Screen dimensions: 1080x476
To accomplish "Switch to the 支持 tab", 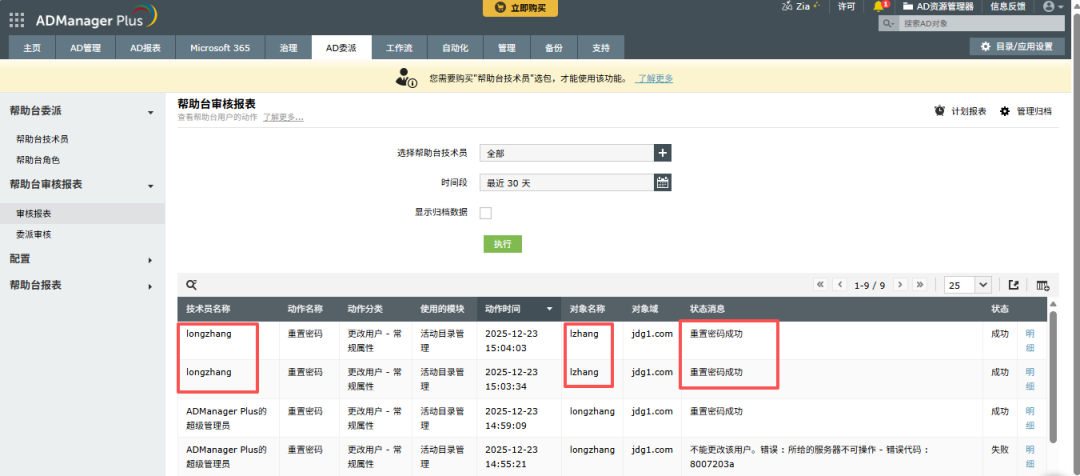I will pyautogui.click(x=601, y=48).
